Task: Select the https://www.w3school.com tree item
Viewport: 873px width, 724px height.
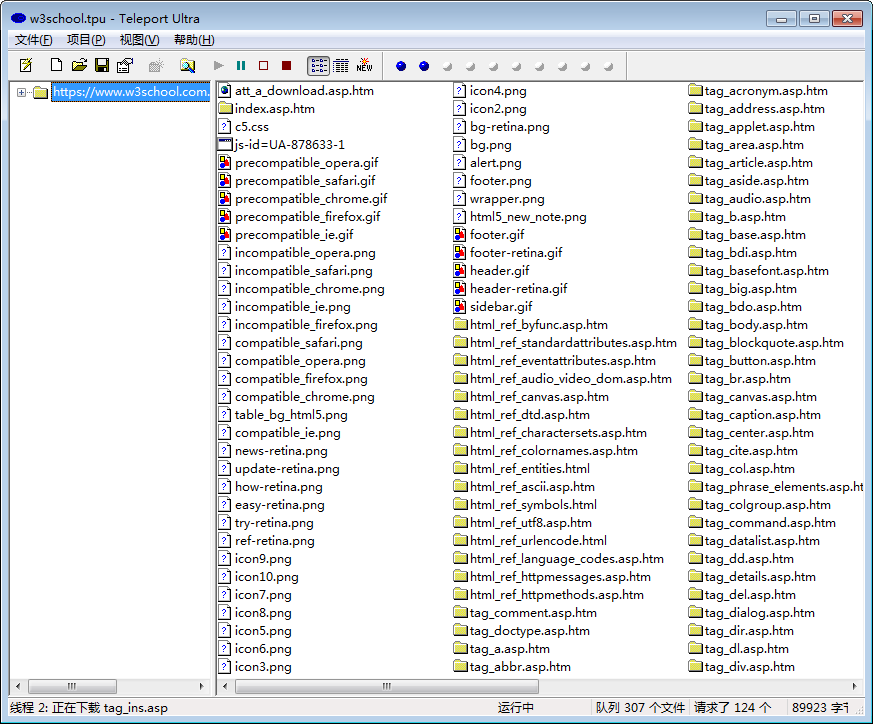Action: pos(130,92)
